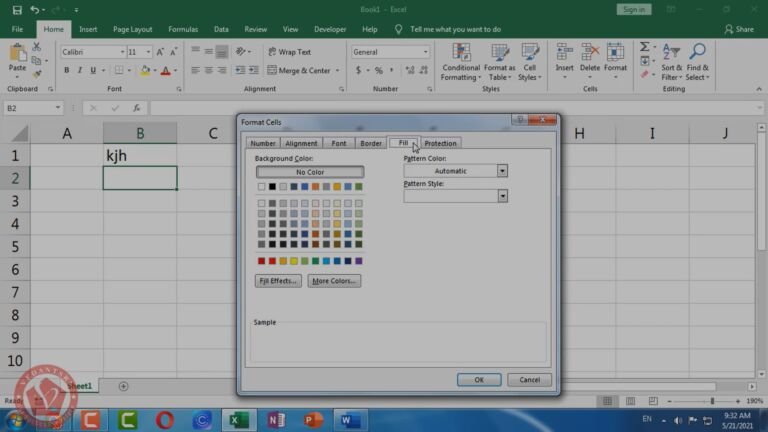Switch to the Formulas ribbon tab
The image size is (768, 432).
tap(183, 29)
